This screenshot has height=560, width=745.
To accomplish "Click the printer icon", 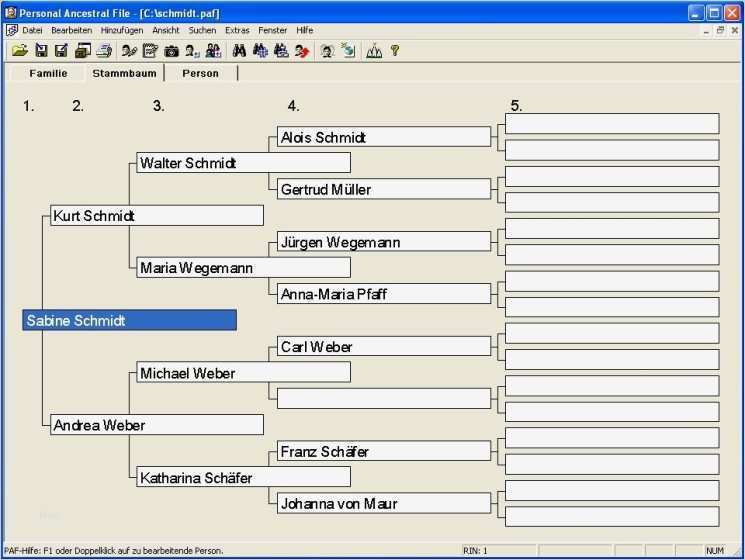I will tap(104, 50).
